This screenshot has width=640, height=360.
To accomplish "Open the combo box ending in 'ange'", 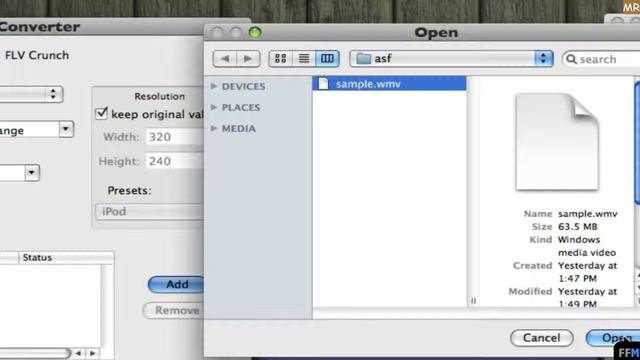I will (66, 129).
